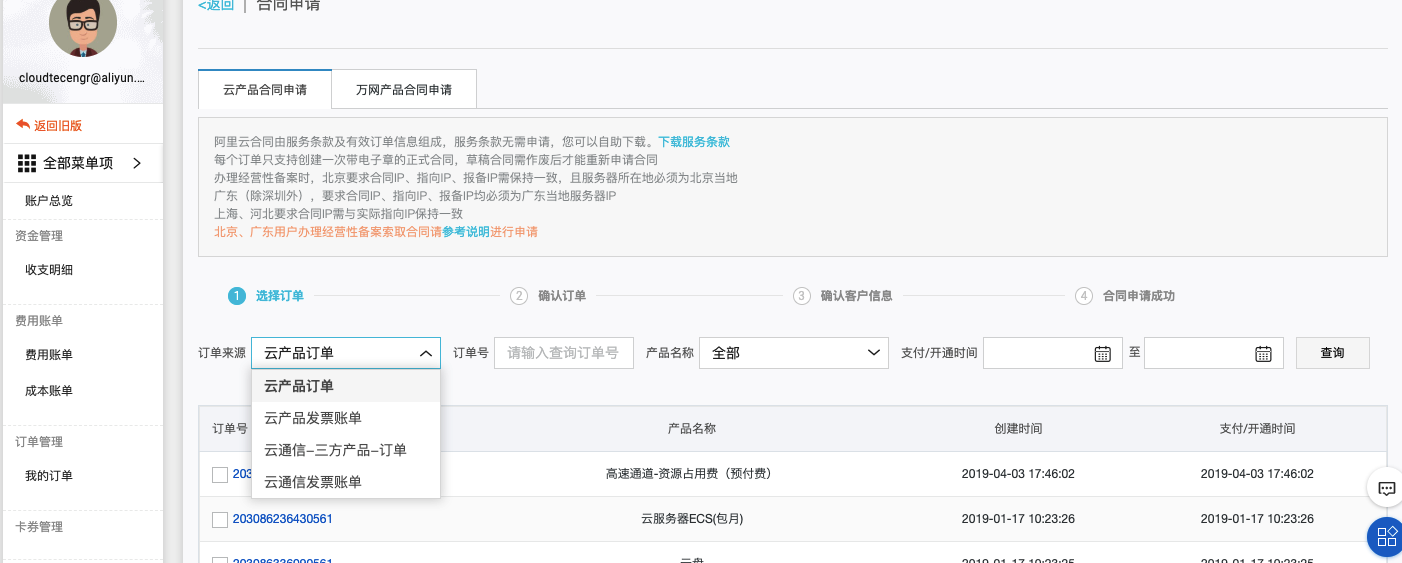Open 费用账单 in the sidebar
This screenshot has width=1402, height=563.
(49, 355)
